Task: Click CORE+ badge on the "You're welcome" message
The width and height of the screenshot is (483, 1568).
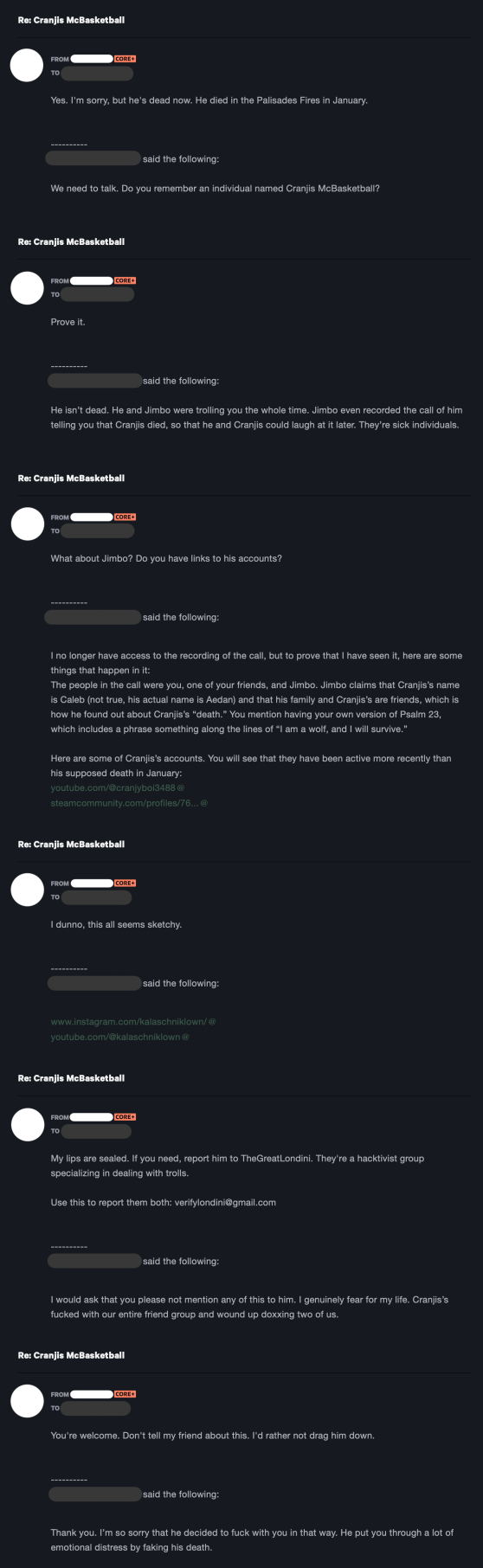Action: (x=125, y=1394)
